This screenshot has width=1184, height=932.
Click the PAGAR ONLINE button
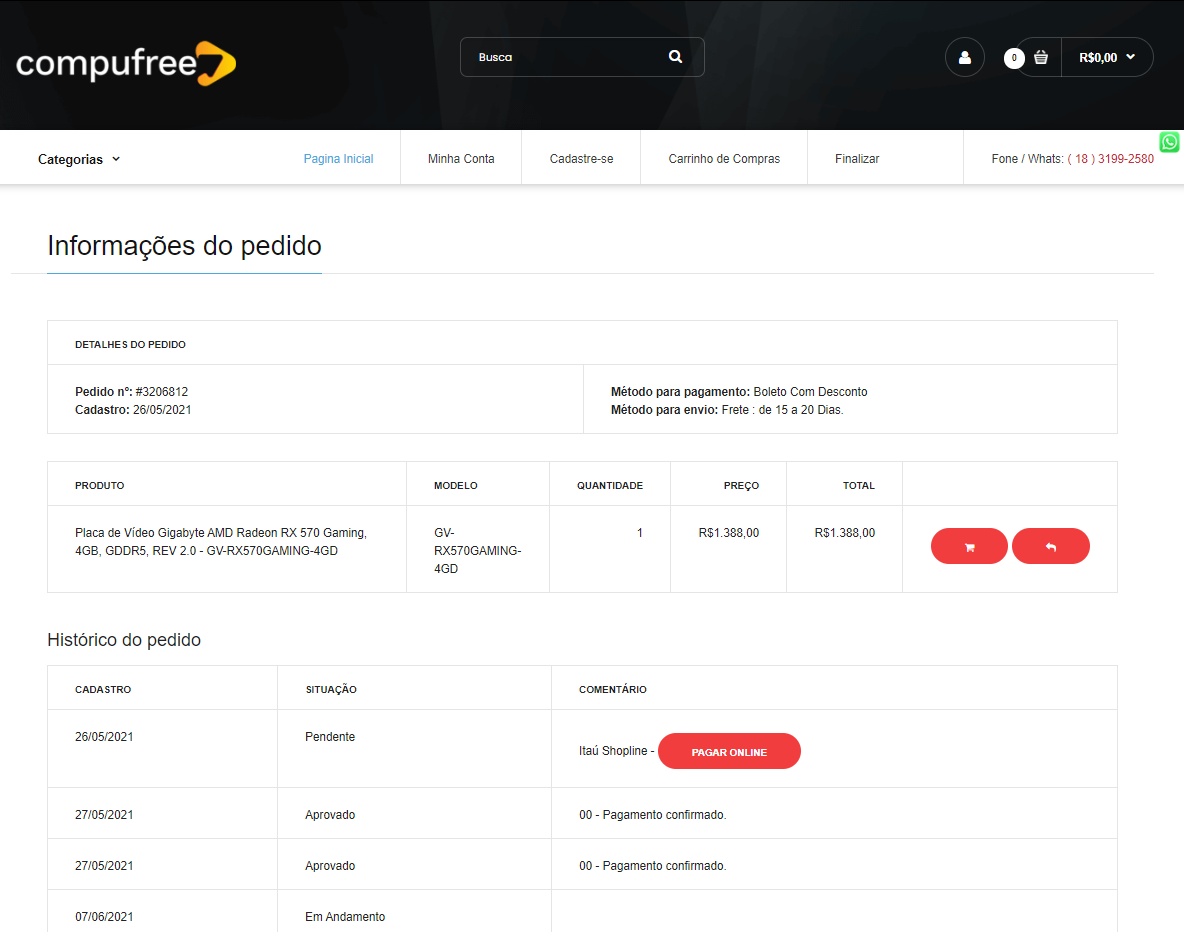point(729,751)
